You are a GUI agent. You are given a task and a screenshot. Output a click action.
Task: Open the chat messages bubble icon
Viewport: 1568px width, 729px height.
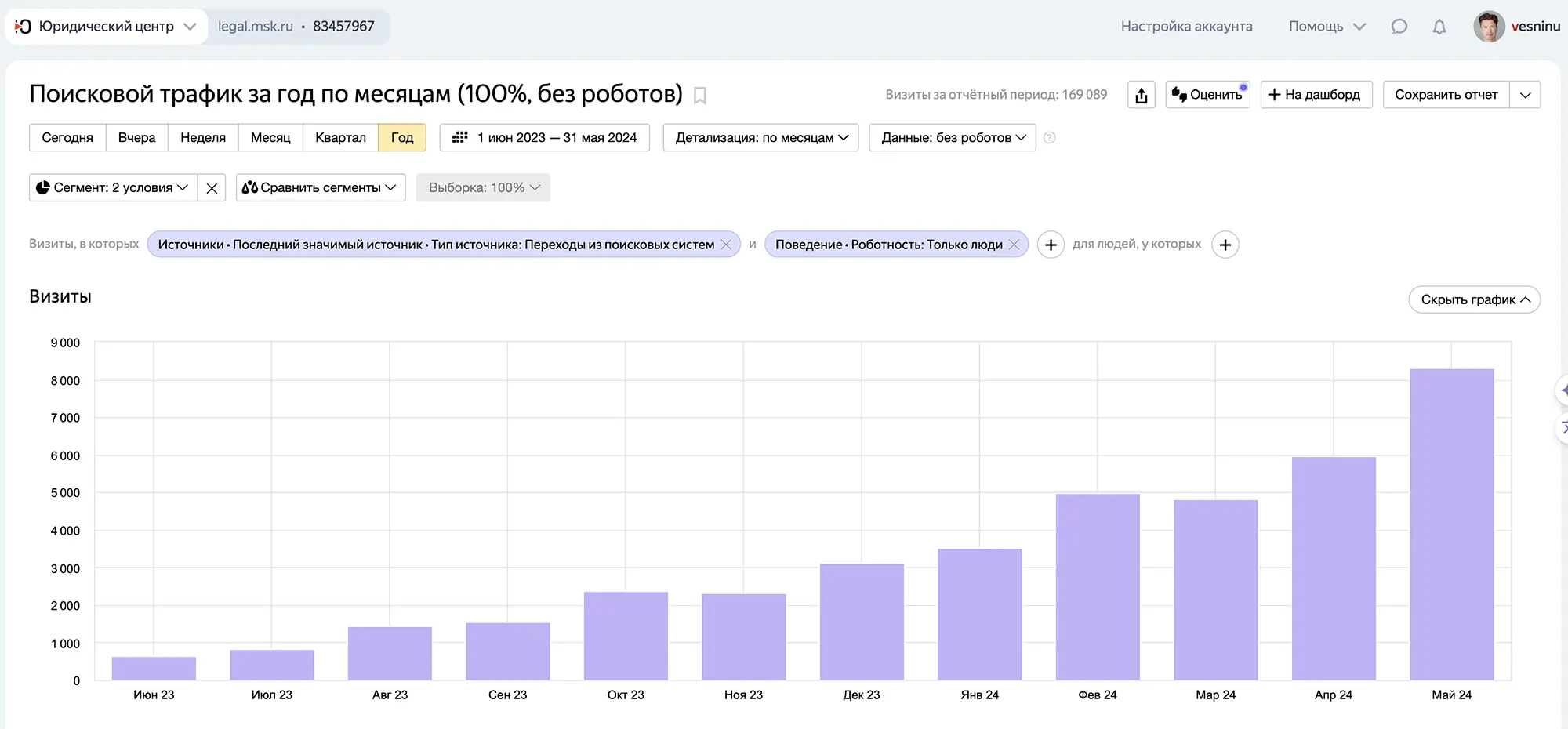point(1399,27)
